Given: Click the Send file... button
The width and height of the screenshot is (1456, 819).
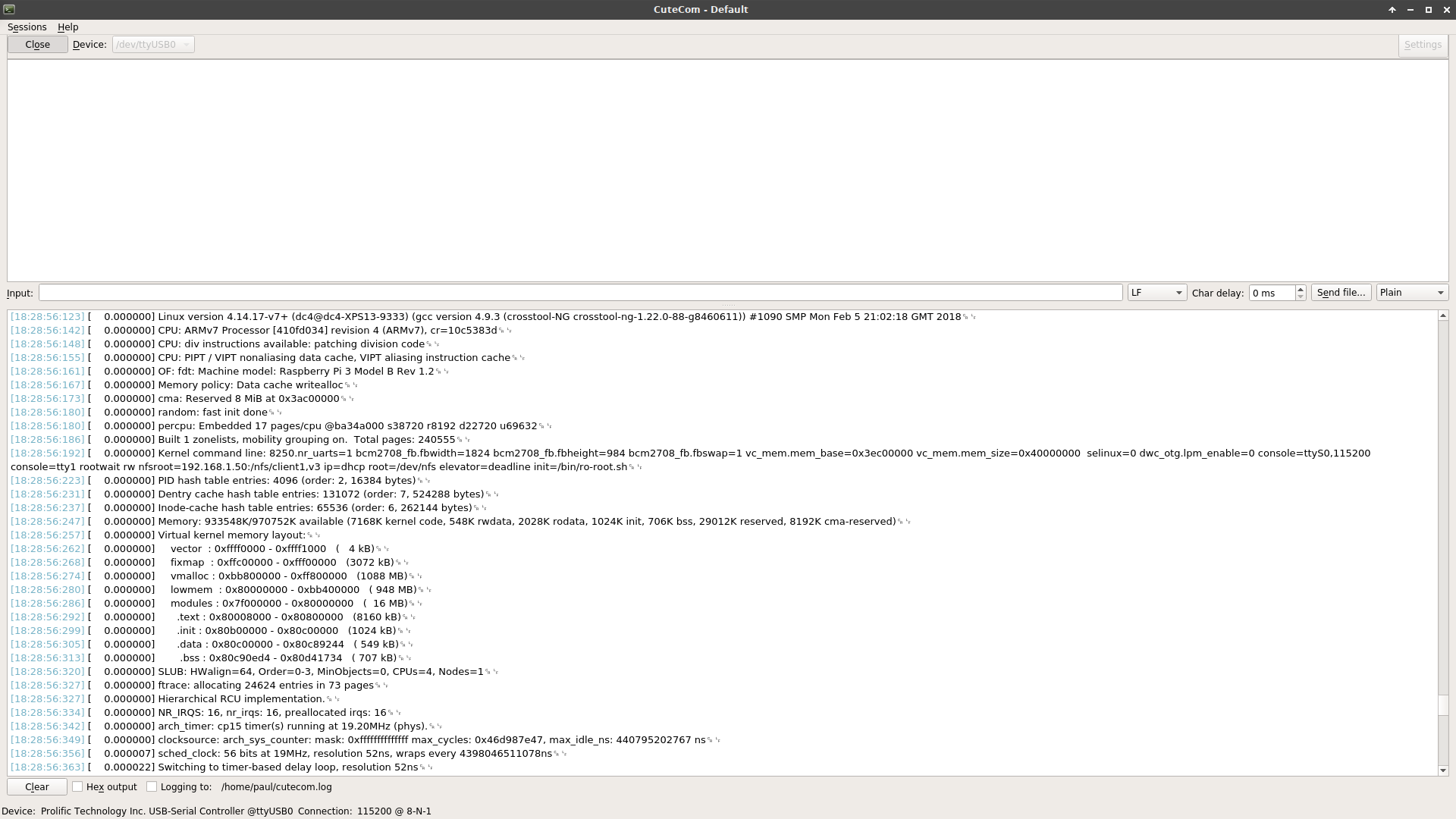Looking at the screenshot, I should coord(1341,292).
